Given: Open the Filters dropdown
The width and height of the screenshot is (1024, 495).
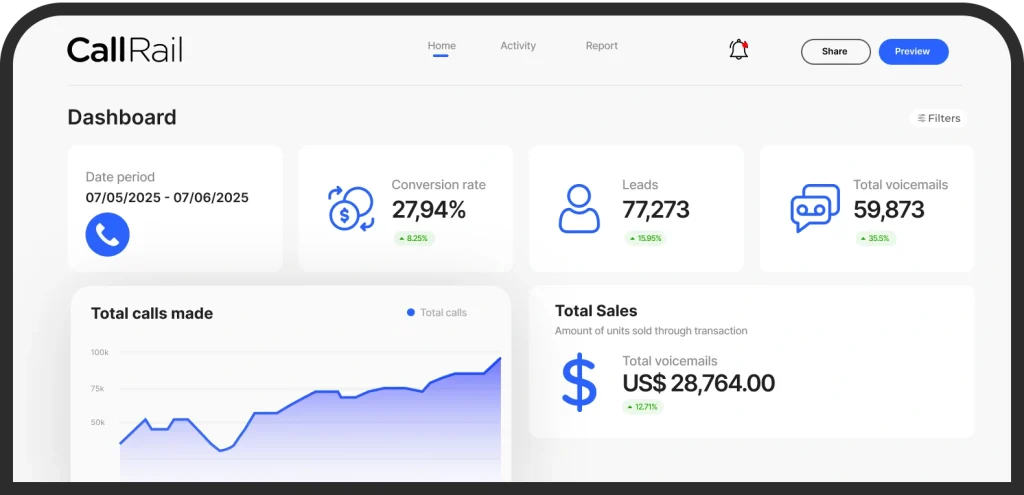Looking at the screenshot, I should (x=939, y=118).
